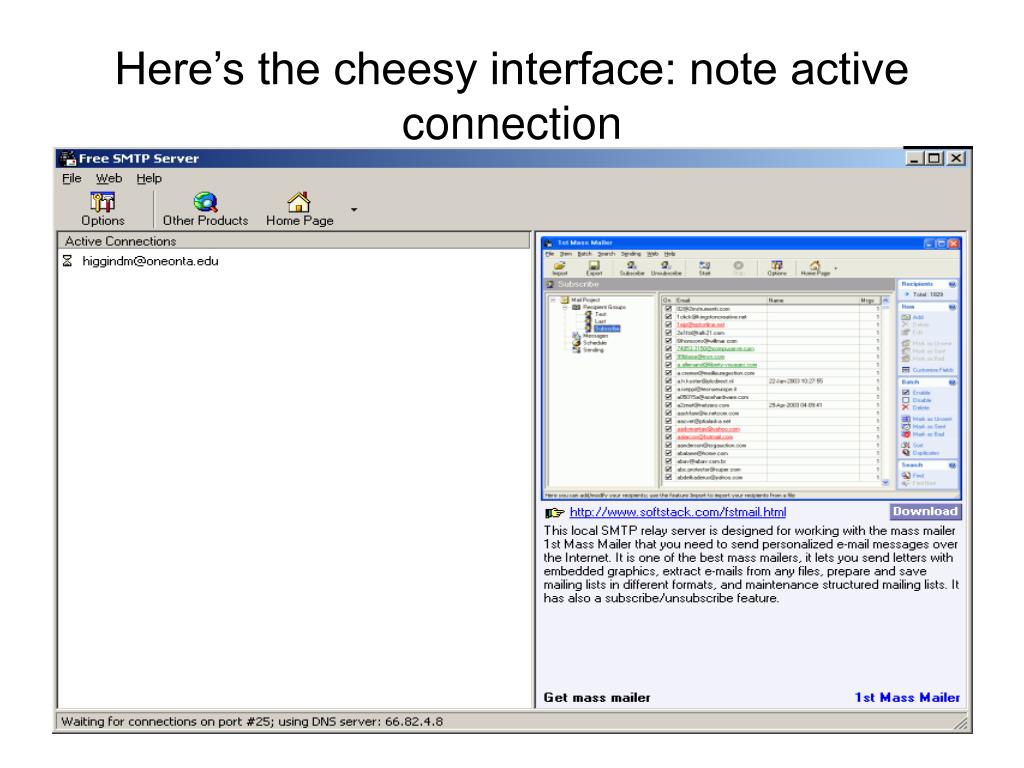
Task: Select Subscribe tree node in Mass Mailer preview
Action: tap(607, 328)
